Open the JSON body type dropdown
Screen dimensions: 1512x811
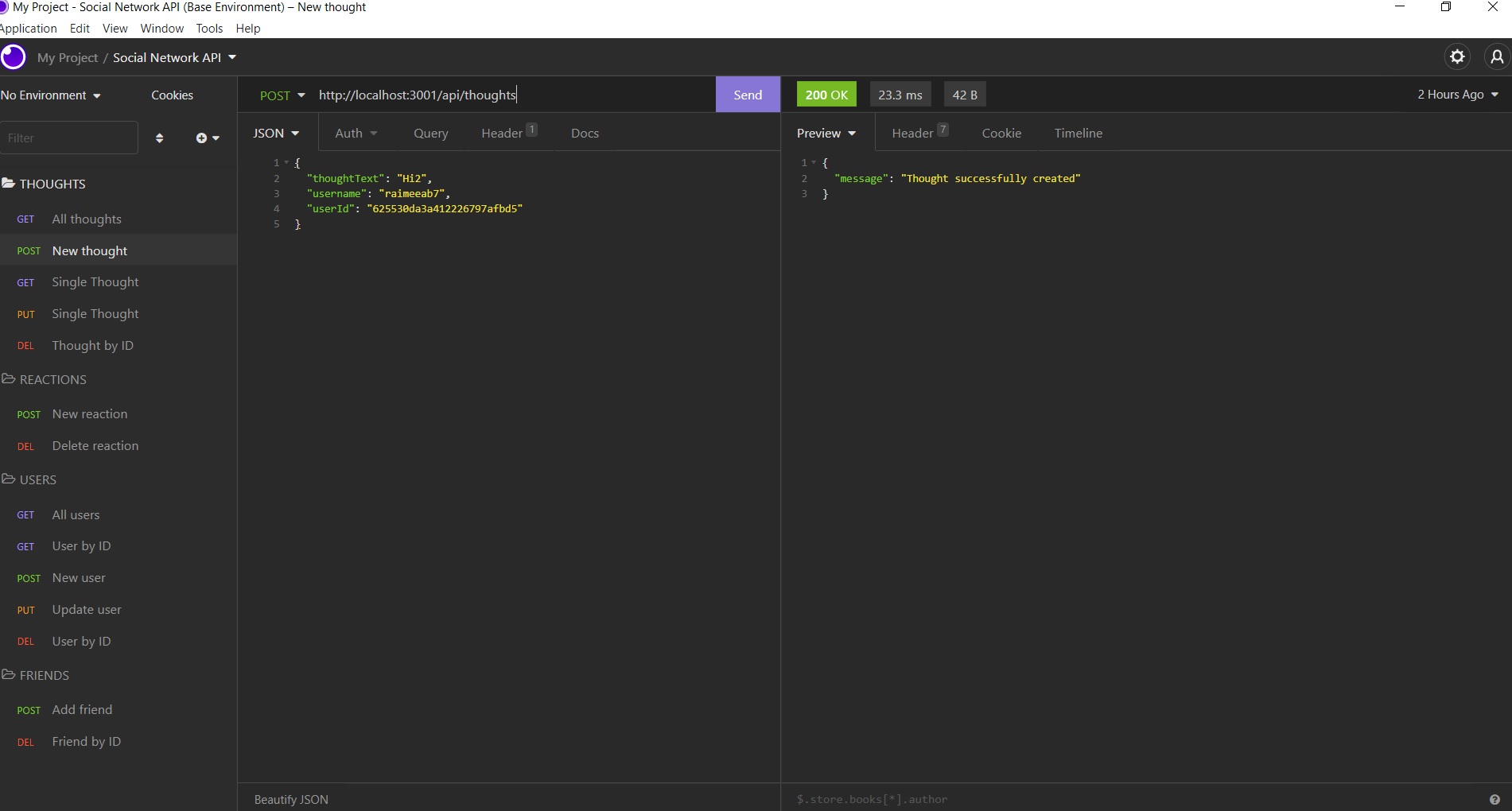click(x=276, y=134)
